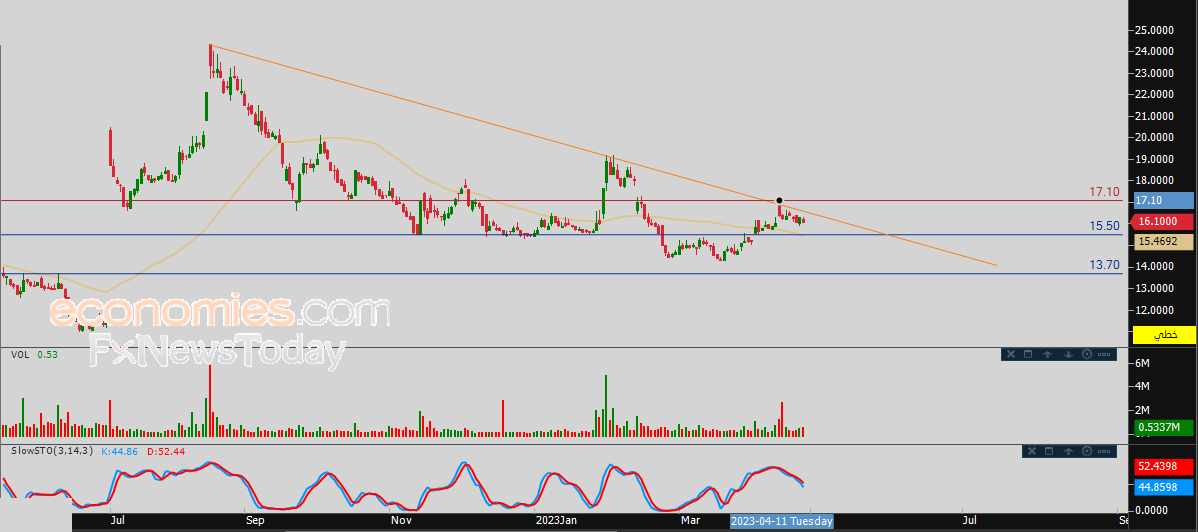Close the VOL indicator panel
Screen dimensions: 1198x532
(1010, 354)
